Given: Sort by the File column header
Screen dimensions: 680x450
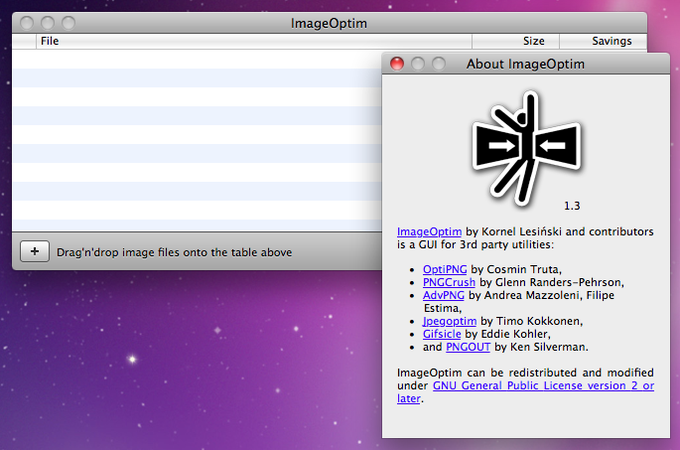Looking at the screenshot, I should (x=254, y=41).
